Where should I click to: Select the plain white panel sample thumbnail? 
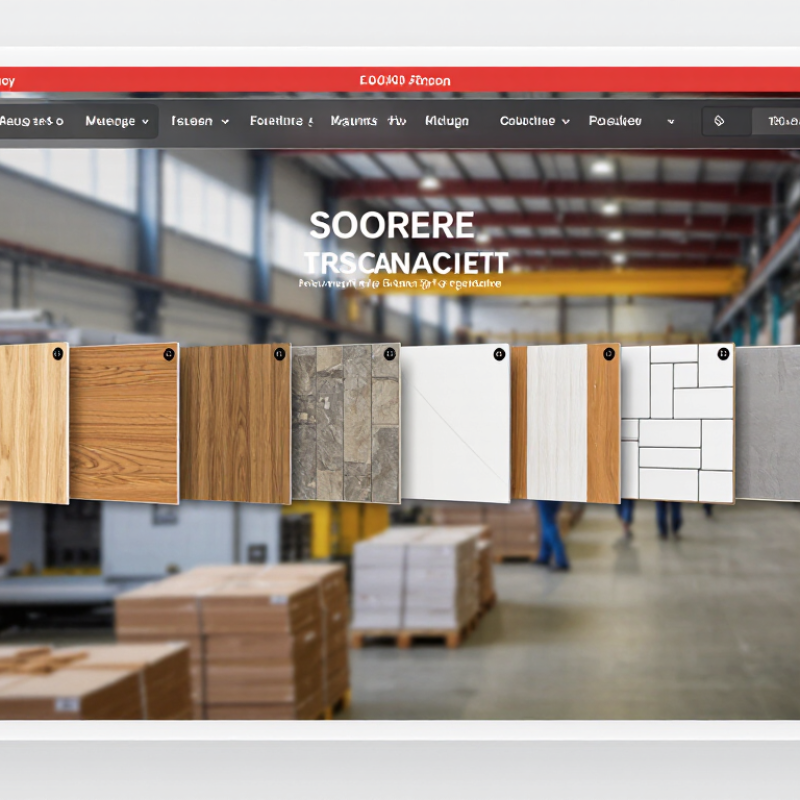point(456,423)
